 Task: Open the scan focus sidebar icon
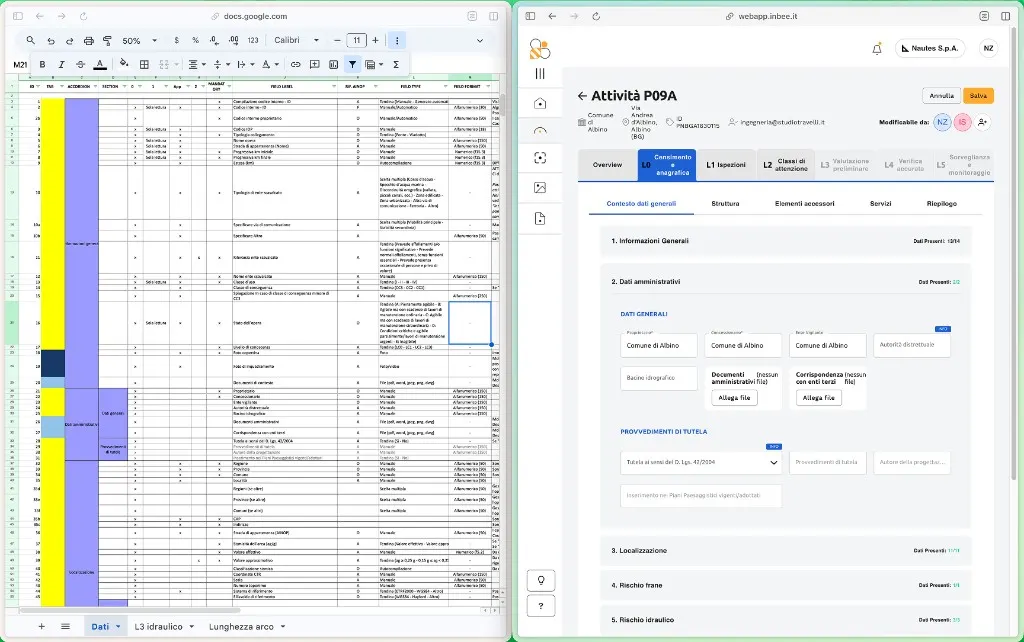(539, 158)
